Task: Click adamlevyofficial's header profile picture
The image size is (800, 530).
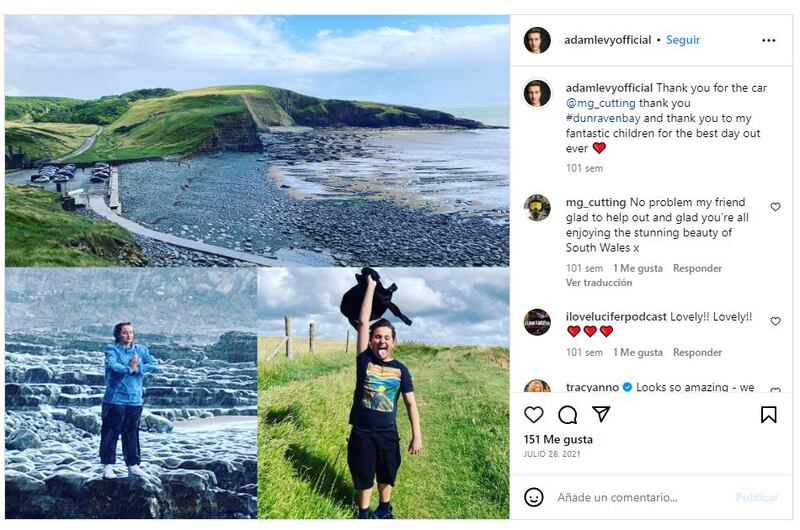Action: click(x=537, y=40)
